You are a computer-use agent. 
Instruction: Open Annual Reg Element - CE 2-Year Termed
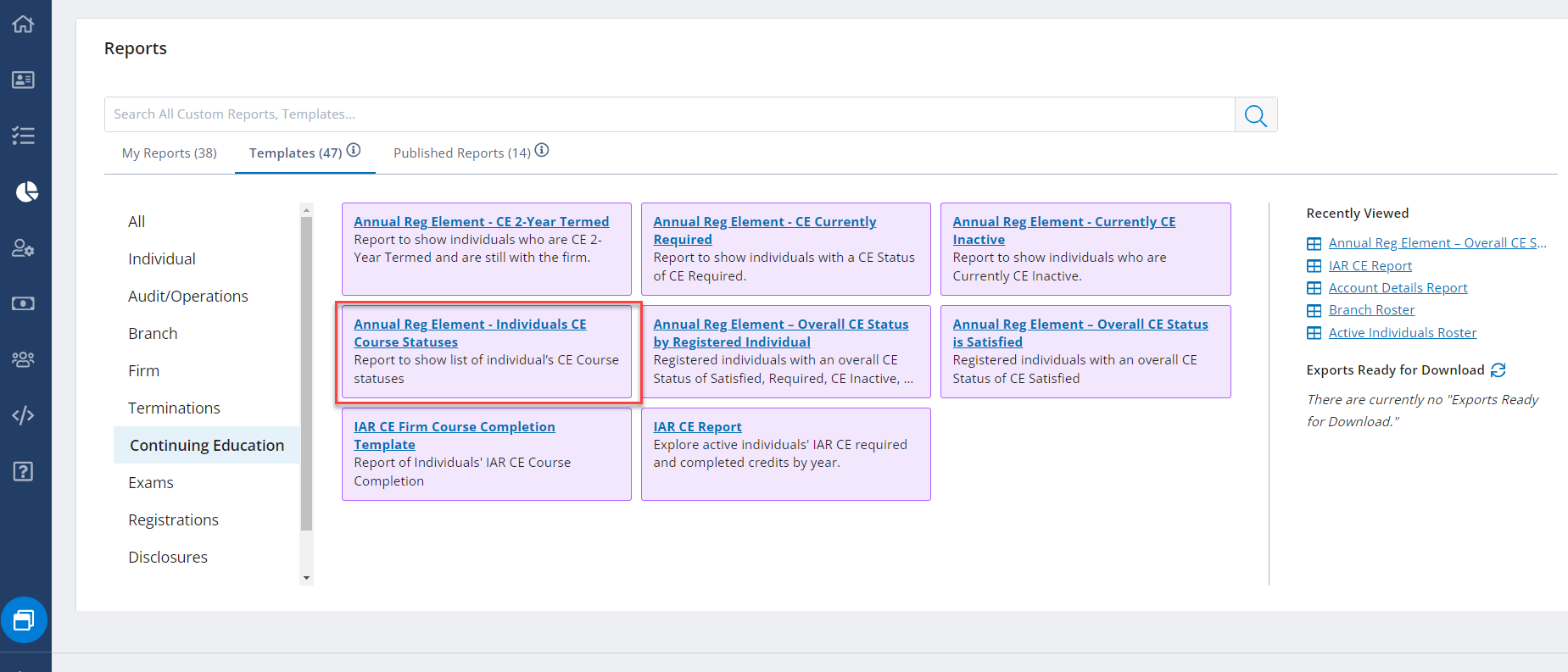click(481, 222)
